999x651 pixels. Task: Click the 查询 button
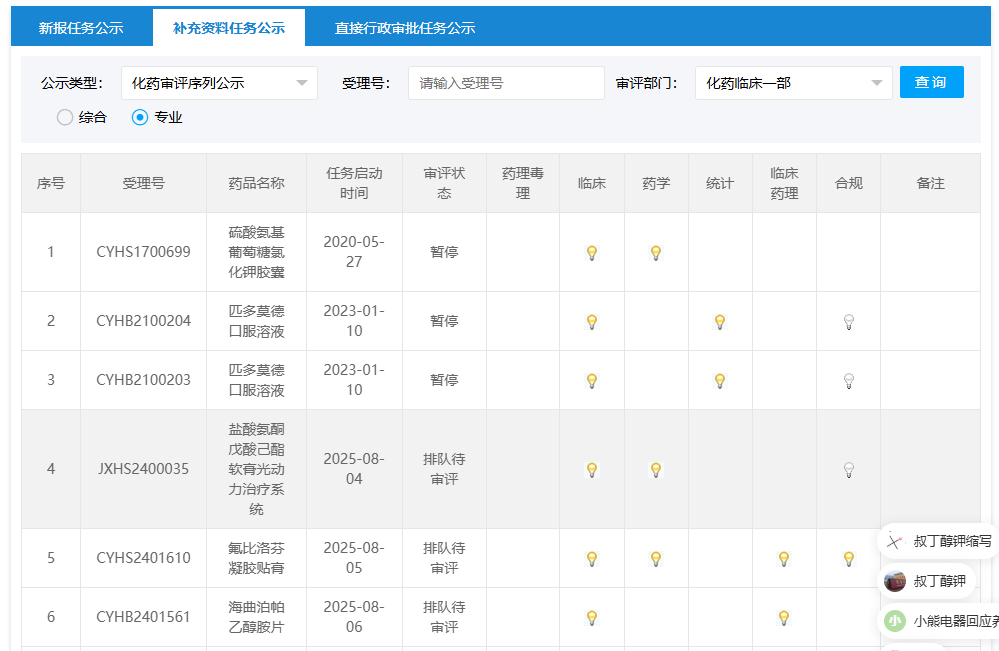[931, 82]
